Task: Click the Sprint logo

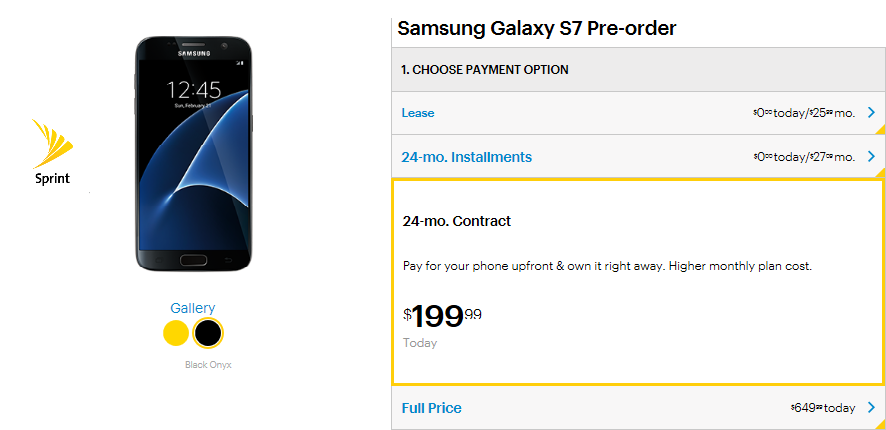Action: coord(52,152)
